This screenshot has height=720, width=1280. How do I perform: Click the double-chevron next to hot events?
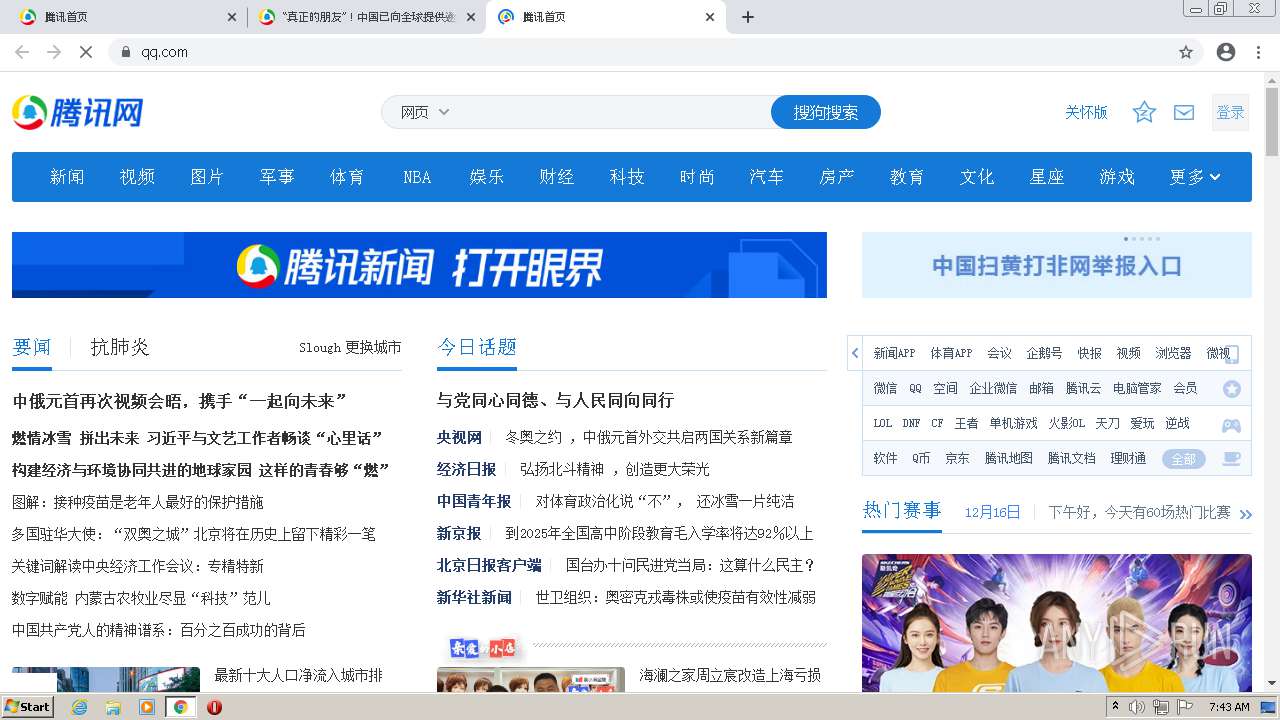1245,514
